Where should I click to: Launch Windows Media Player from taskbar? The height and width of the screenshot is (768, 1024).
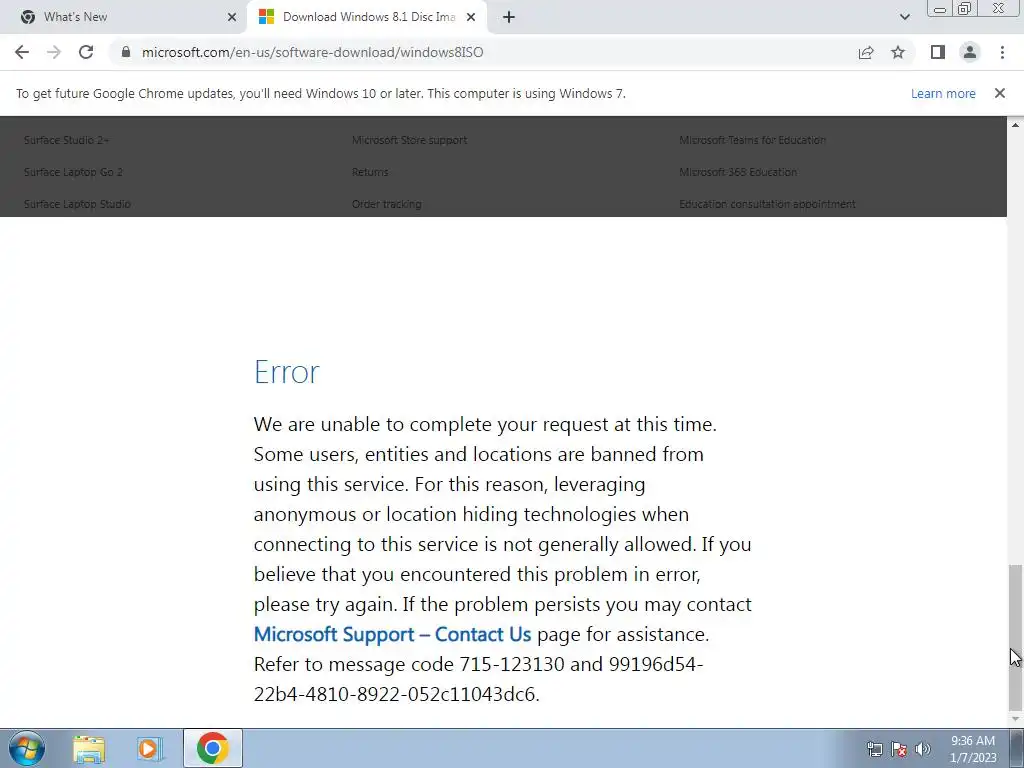(150, 748)
